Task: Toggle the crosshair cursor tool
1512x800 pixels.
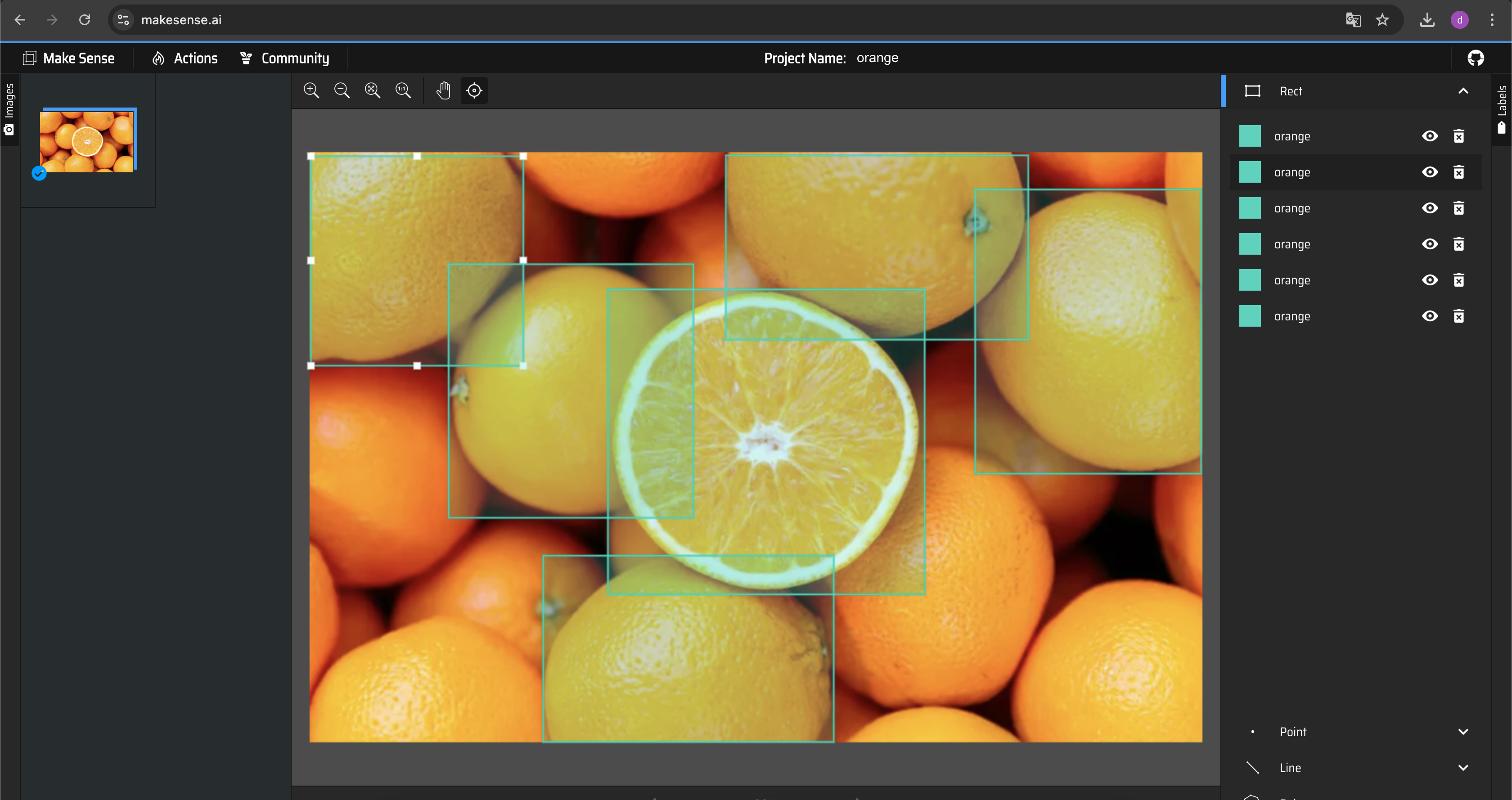Action: tap(474, 90)
